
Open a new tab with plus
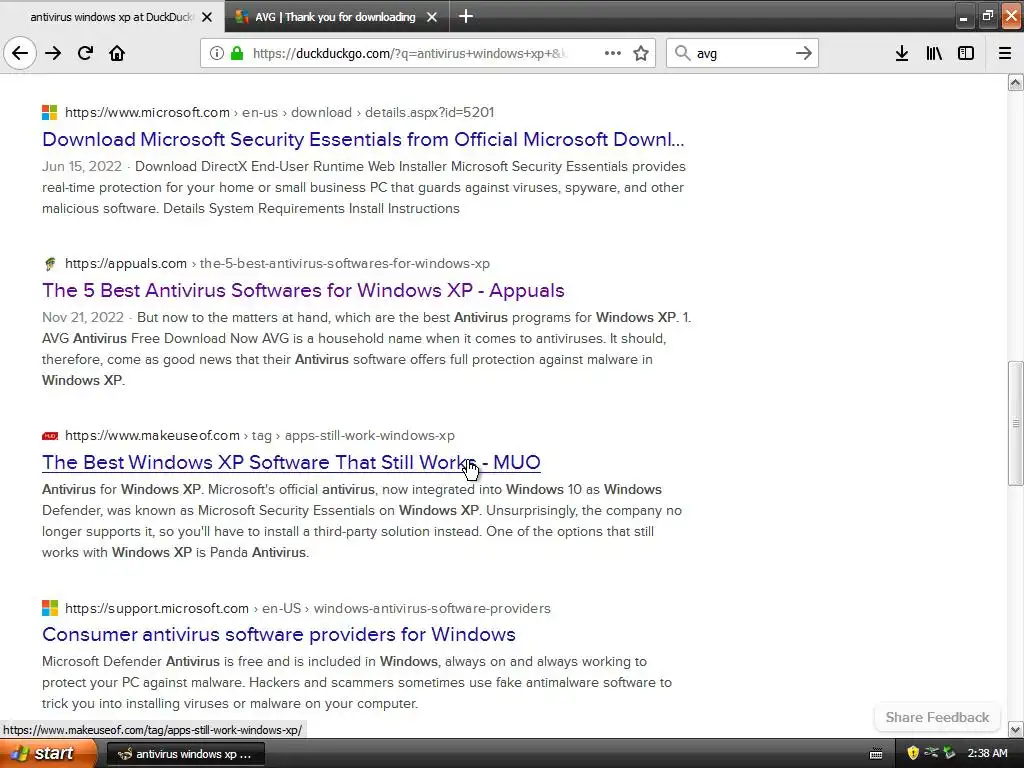tap(466, 16)
